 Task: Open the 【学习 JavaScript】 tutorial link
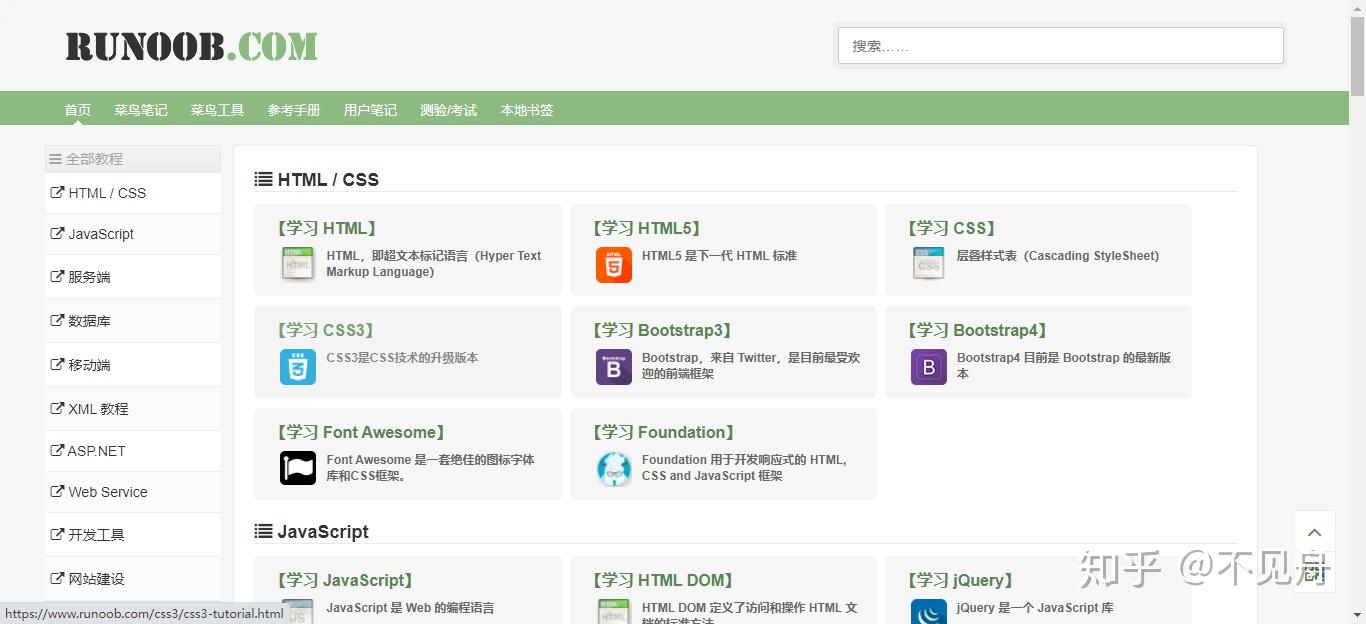[x=345, y=581]
